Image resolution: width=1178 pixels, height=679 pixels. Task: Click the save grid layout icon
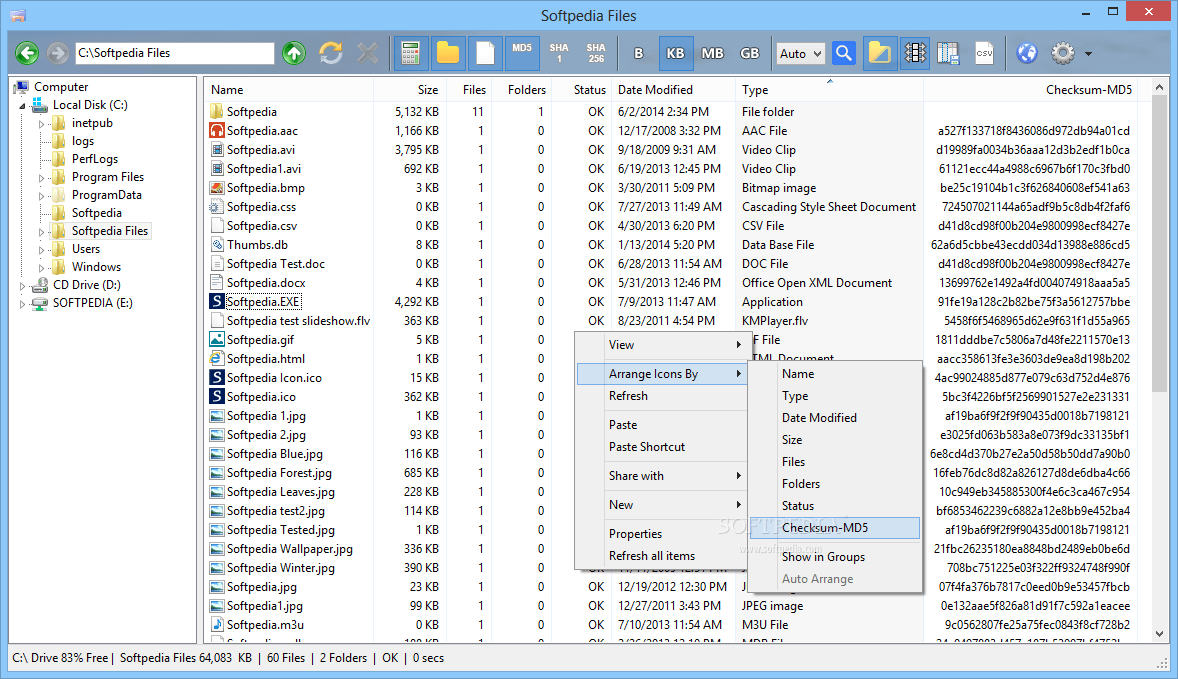coord(948,53)
